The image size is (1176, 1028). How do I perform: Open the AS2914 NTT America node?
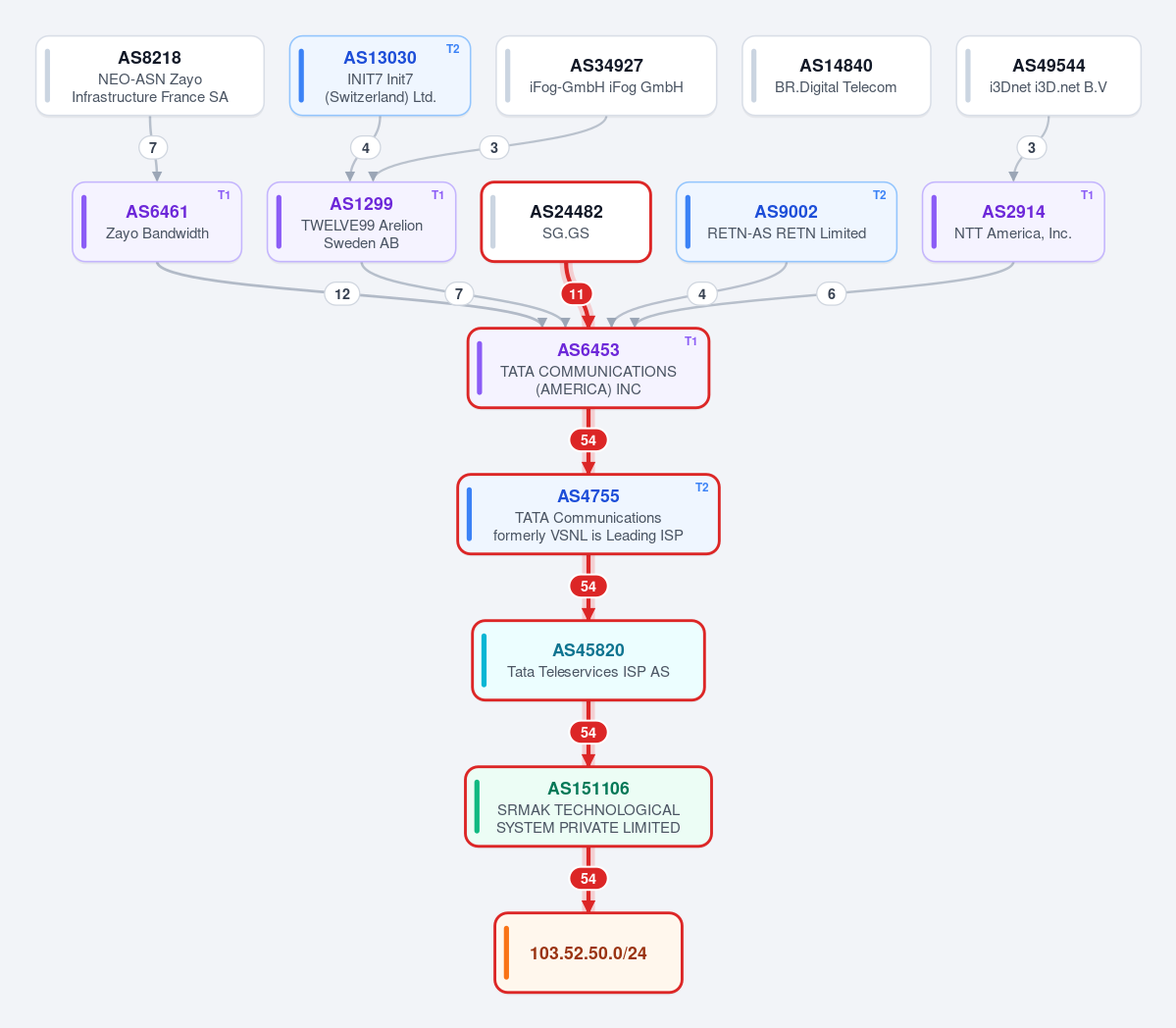click(1013, 222)
